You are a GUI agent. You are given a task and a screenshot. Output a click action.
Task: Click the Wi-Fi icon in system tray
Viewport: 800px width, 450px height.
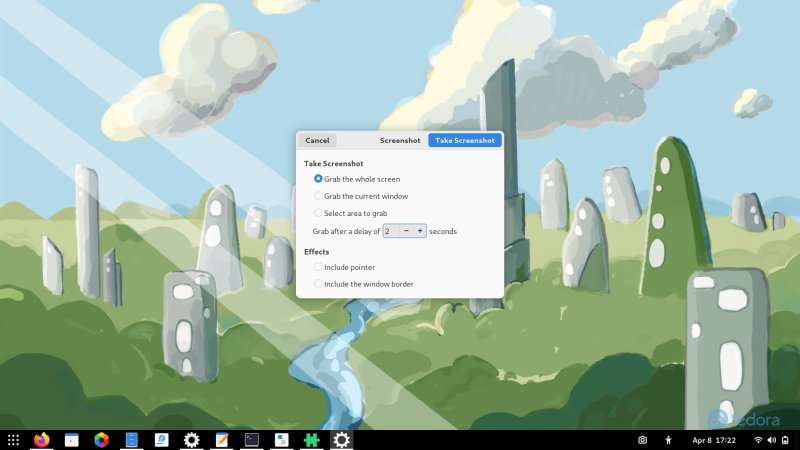(x=758, y=440)
